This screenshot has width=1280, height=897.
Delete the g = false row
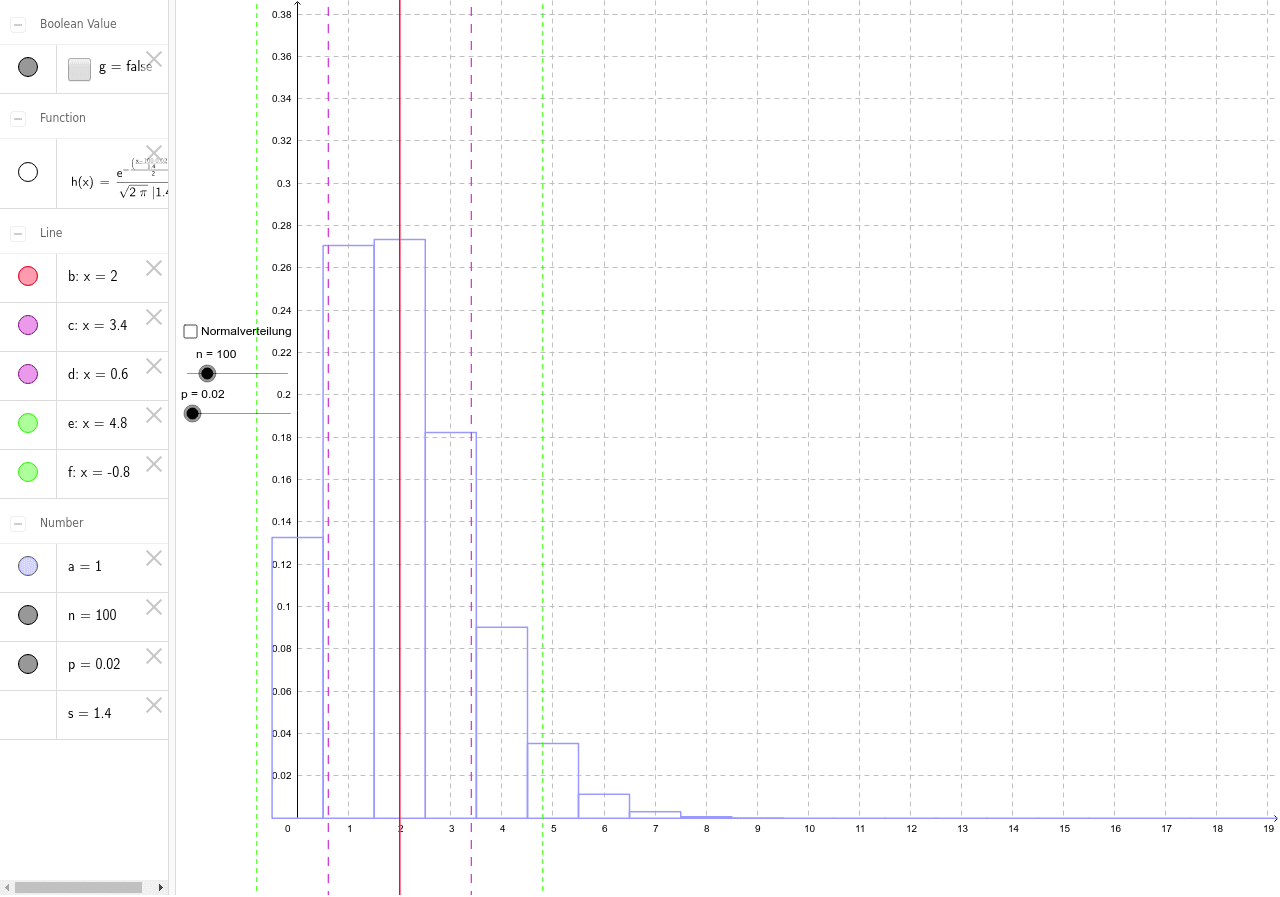click(154, 59)
